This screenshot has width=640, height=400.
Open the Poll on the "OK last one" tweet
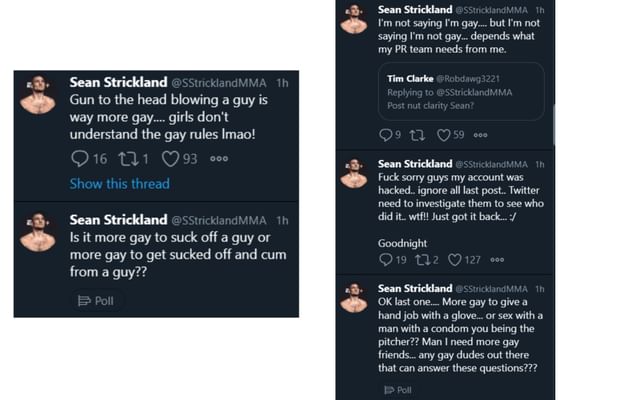tap(398, 389)
